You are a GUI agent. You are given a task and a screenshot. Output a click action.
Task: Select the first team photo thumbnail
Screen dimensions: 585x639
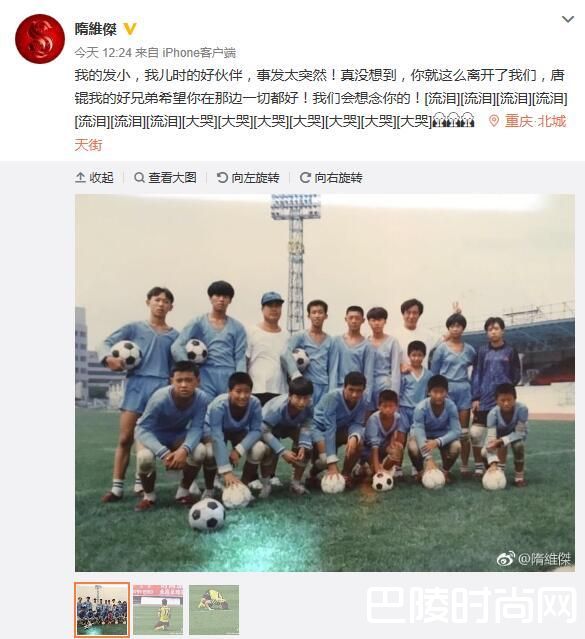[102, 610]
